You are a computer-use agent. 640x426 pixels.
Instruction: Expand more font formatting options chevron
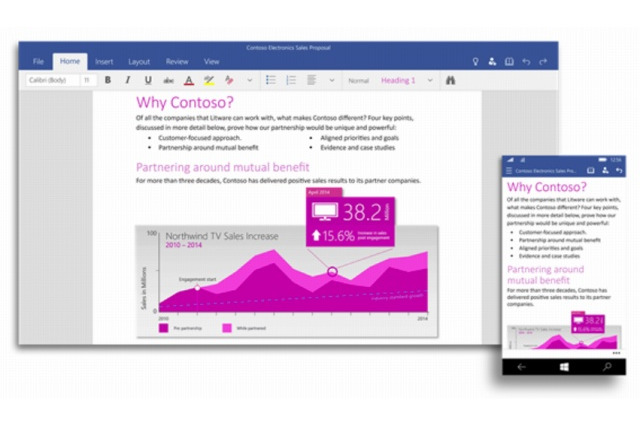tap(250, 80)
